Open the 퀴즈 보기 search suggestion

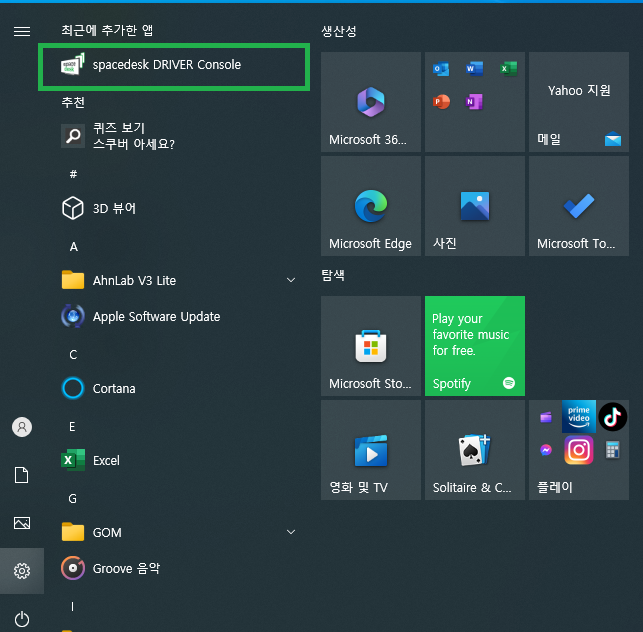coord(174,136)
